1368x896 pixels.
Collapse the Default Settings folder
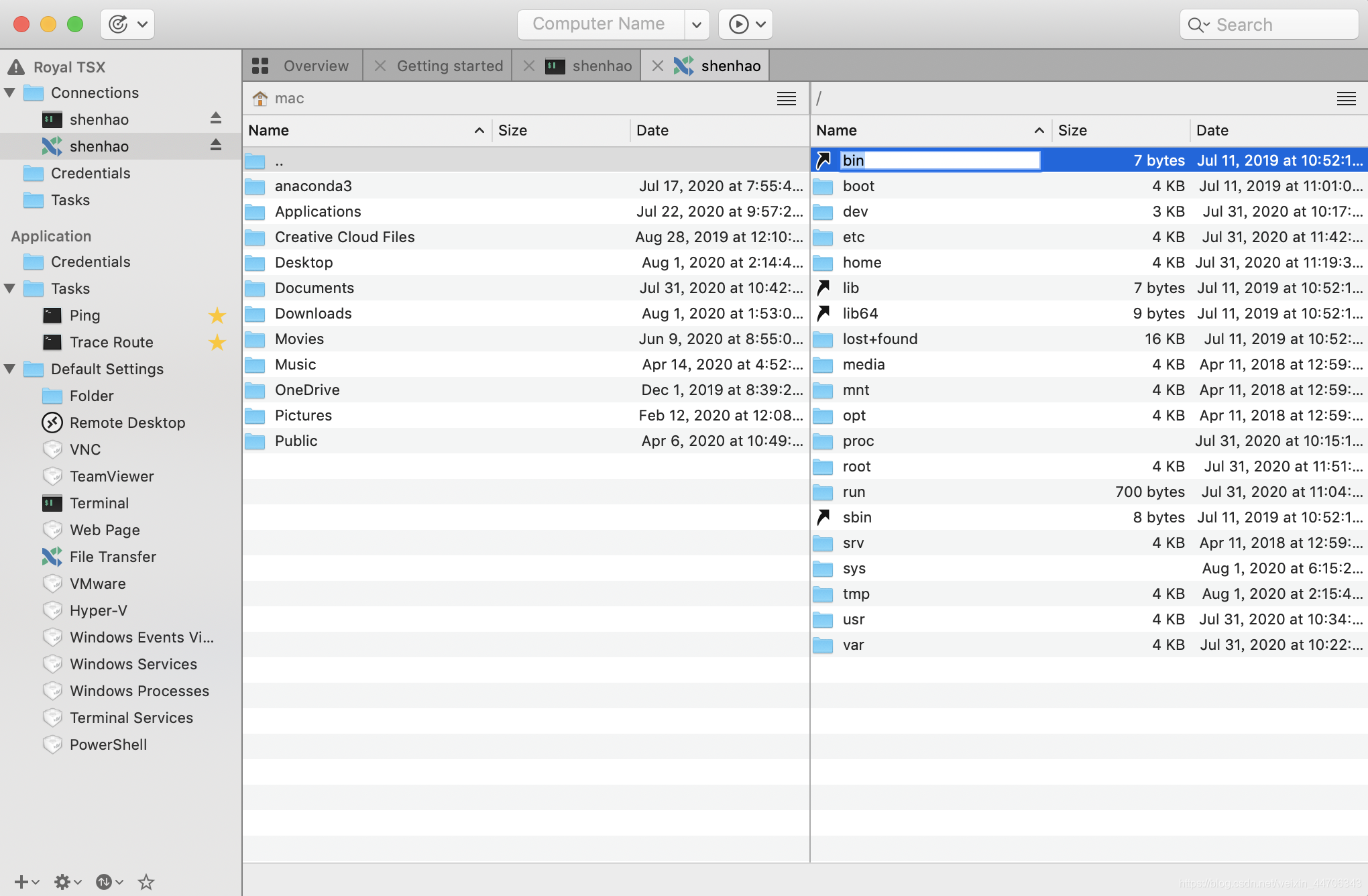pyautogui.click(x=10, y=369)
